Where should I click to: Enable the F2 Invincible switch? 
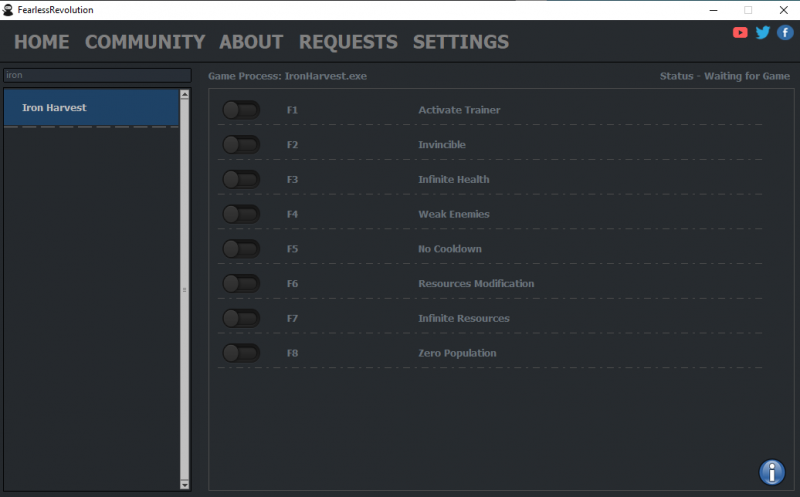coord(241,144)
